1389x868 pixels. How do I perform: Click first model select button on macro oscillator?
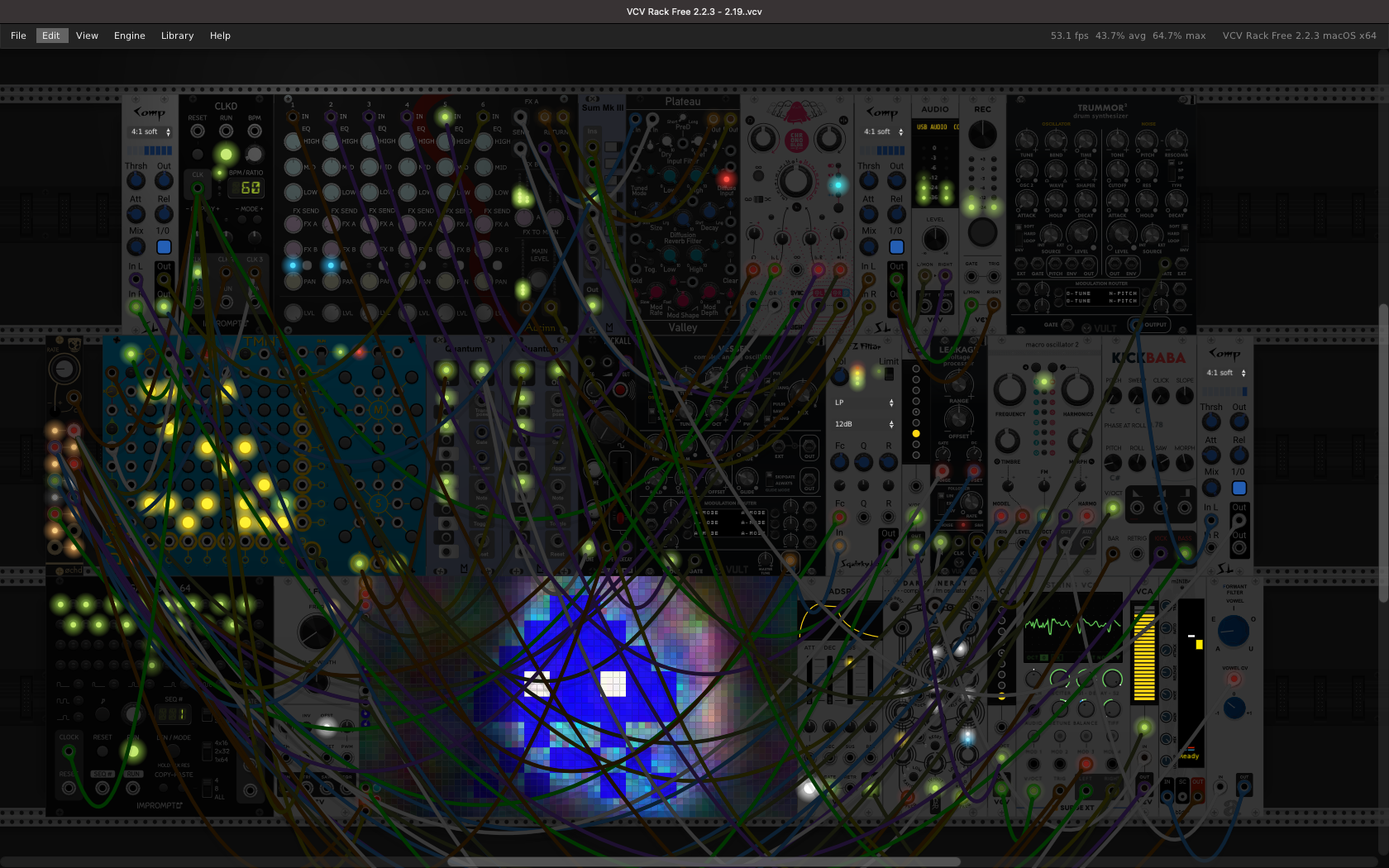pos(1036,366)
